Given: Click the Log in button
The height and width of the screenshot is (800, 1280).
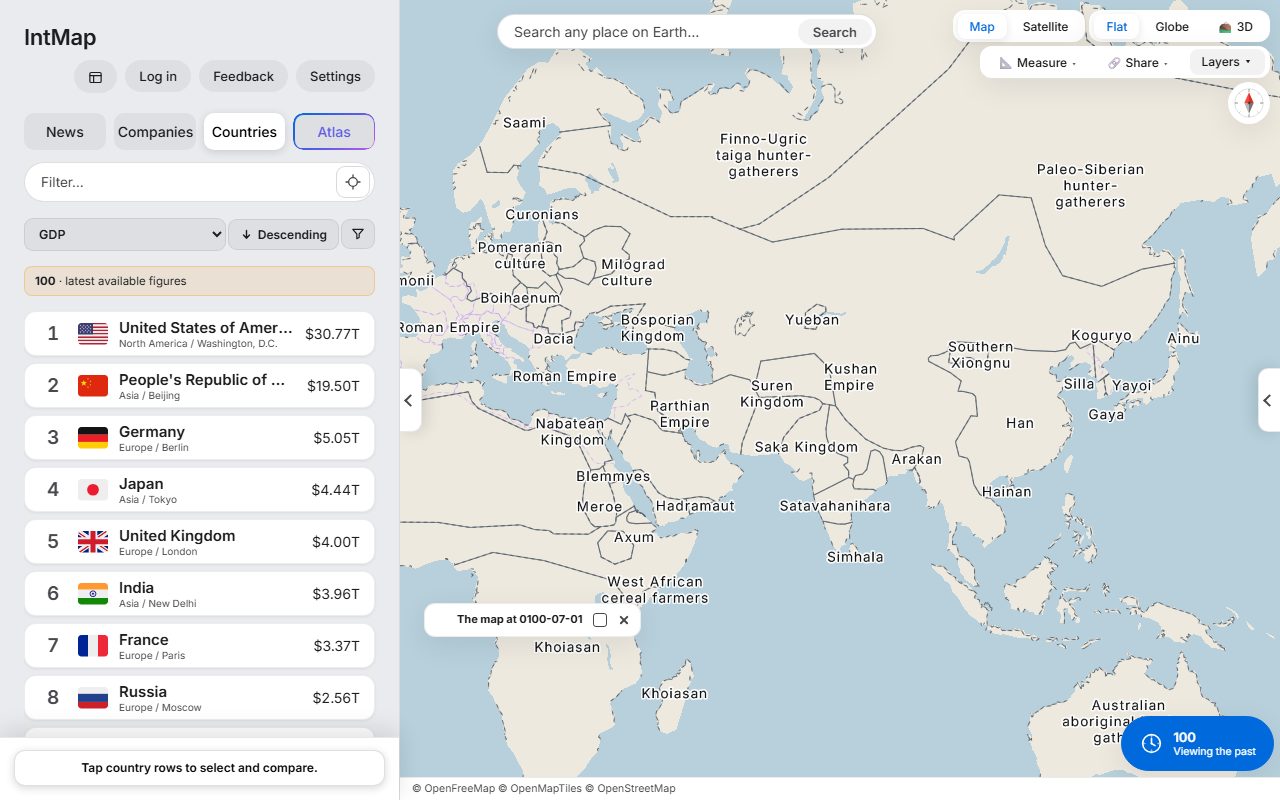Looking at the screenshot, I should tap(158, 77).
